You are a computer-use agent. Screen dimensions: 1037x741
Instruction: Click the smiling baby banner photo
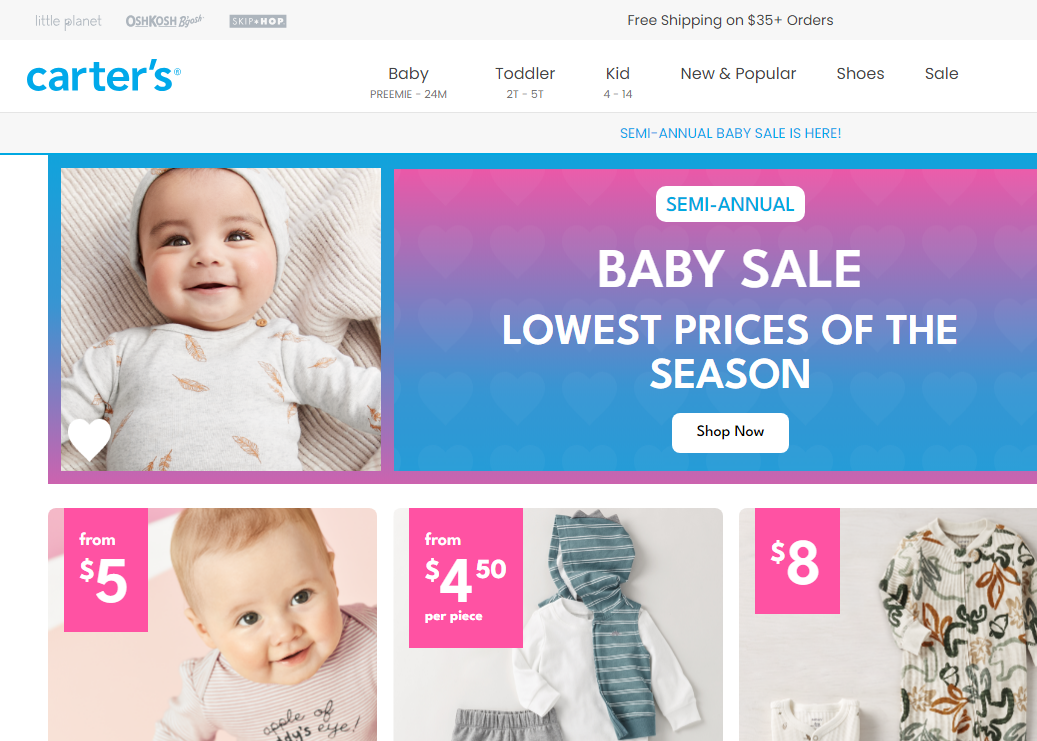[x=221, y=320]
